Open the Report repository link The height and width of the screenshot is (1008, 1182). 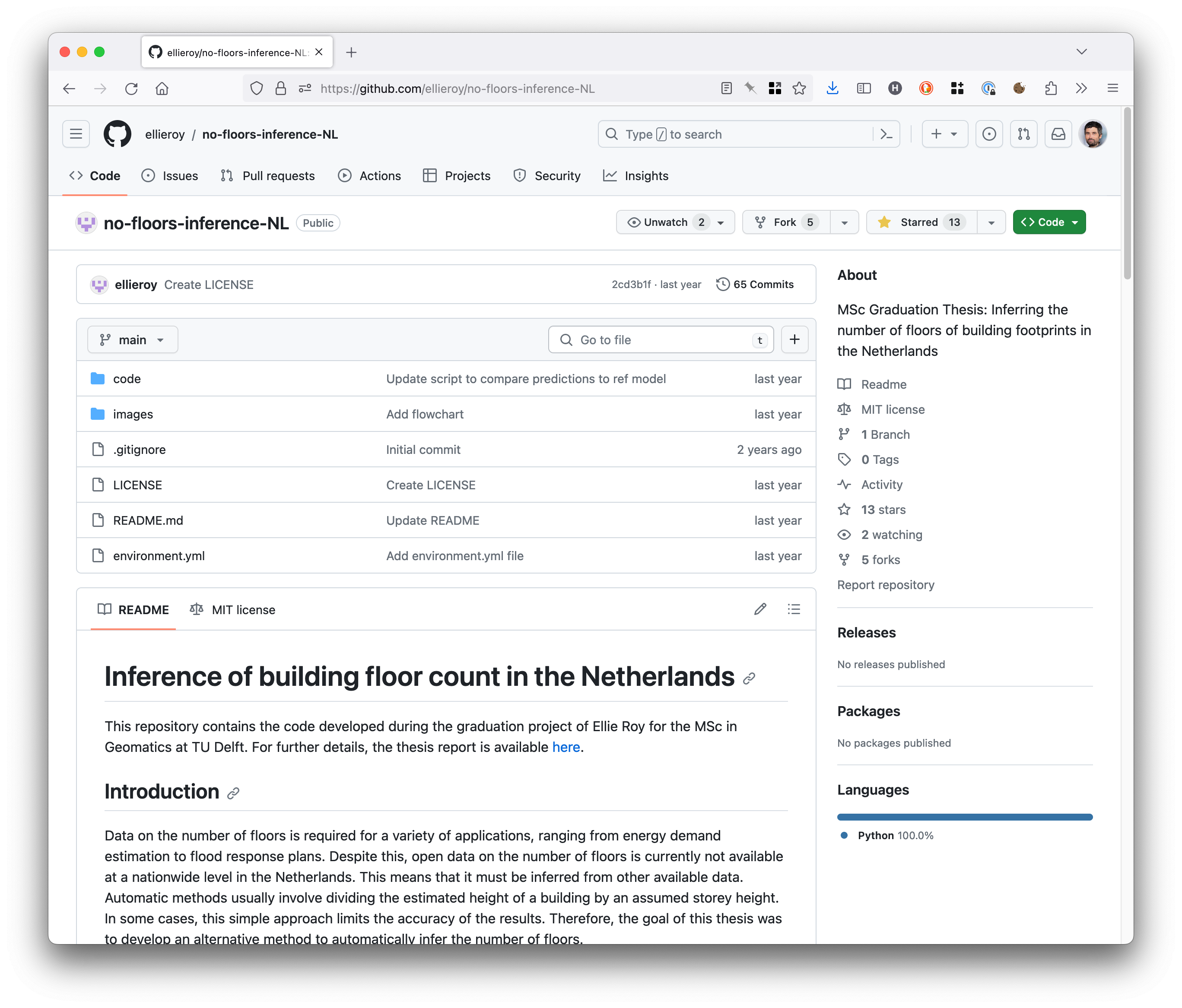tap(885, 585)
